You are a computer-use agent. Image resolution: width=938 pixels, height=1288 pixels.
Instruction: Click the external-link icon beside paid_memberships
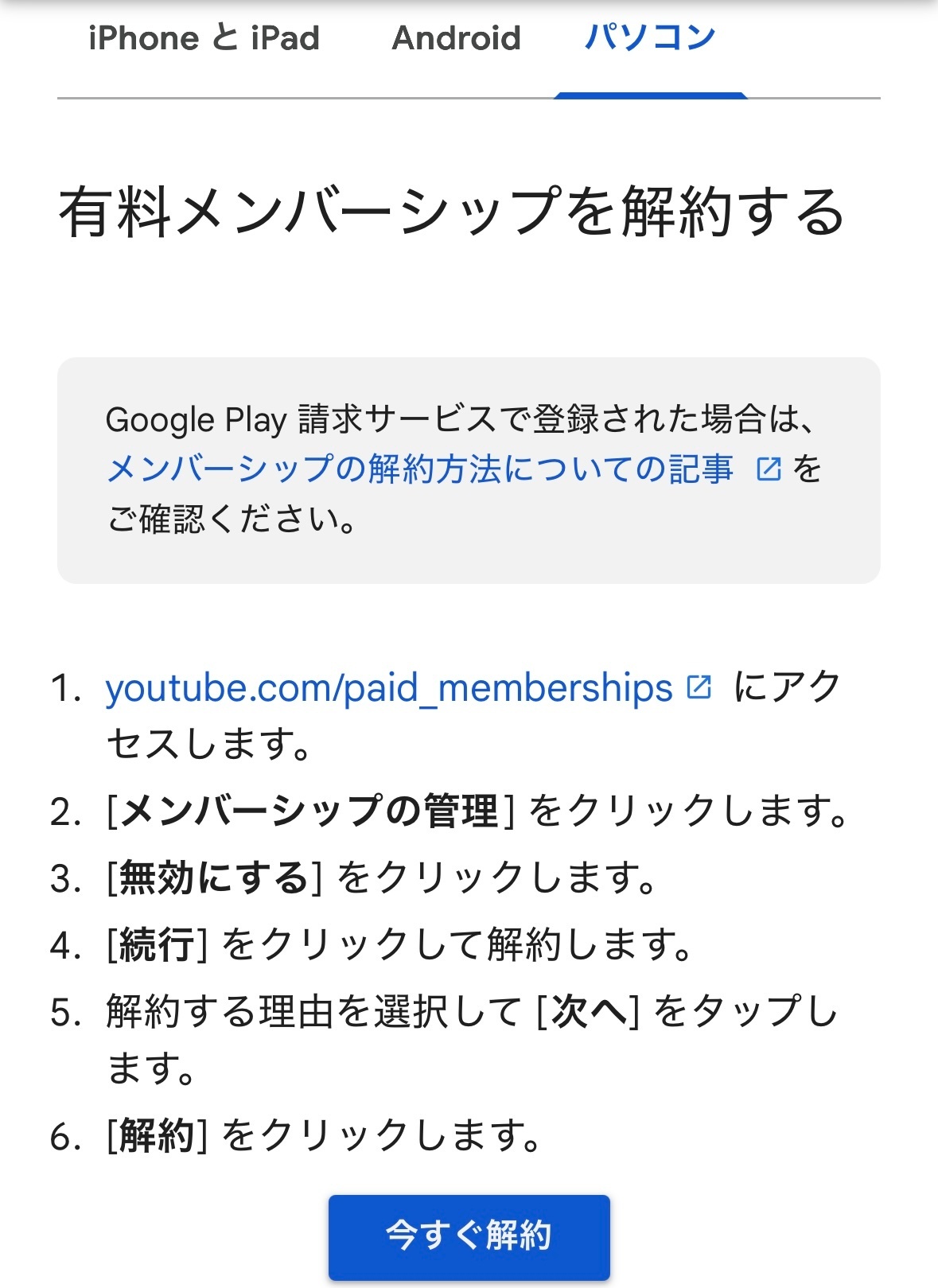[x=699, y=687]
